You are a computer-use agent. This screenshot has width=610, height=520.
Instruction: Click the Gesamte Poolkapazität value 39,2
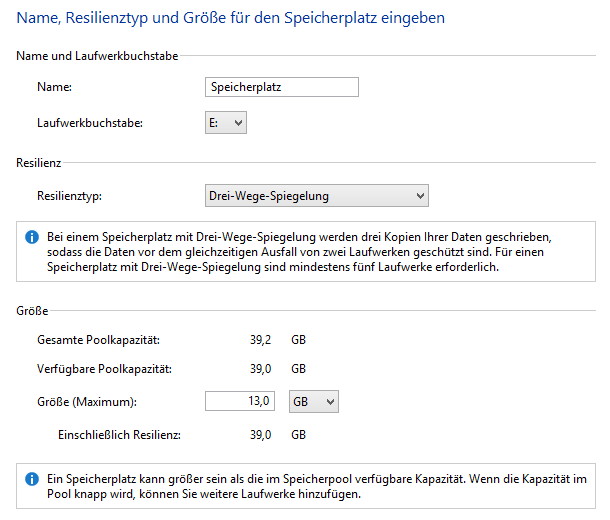point(261,340)
